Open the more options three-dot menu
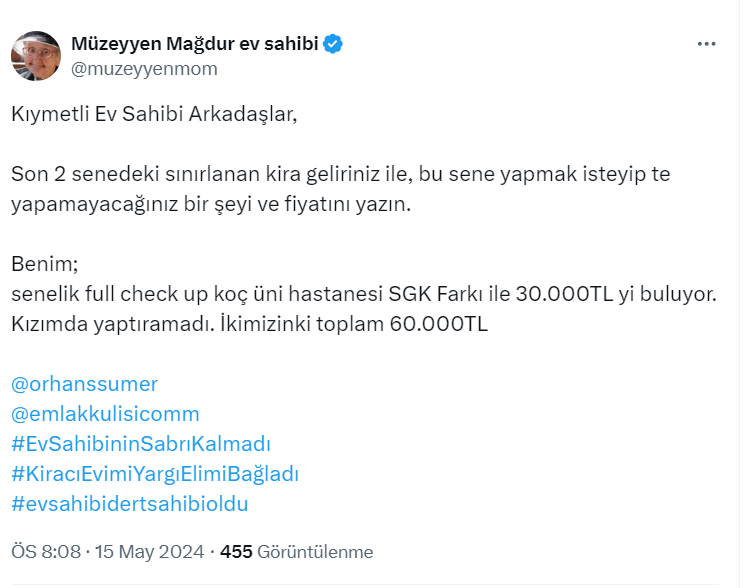Viewport: 748px width, 588px height. (x=706, y=44)
